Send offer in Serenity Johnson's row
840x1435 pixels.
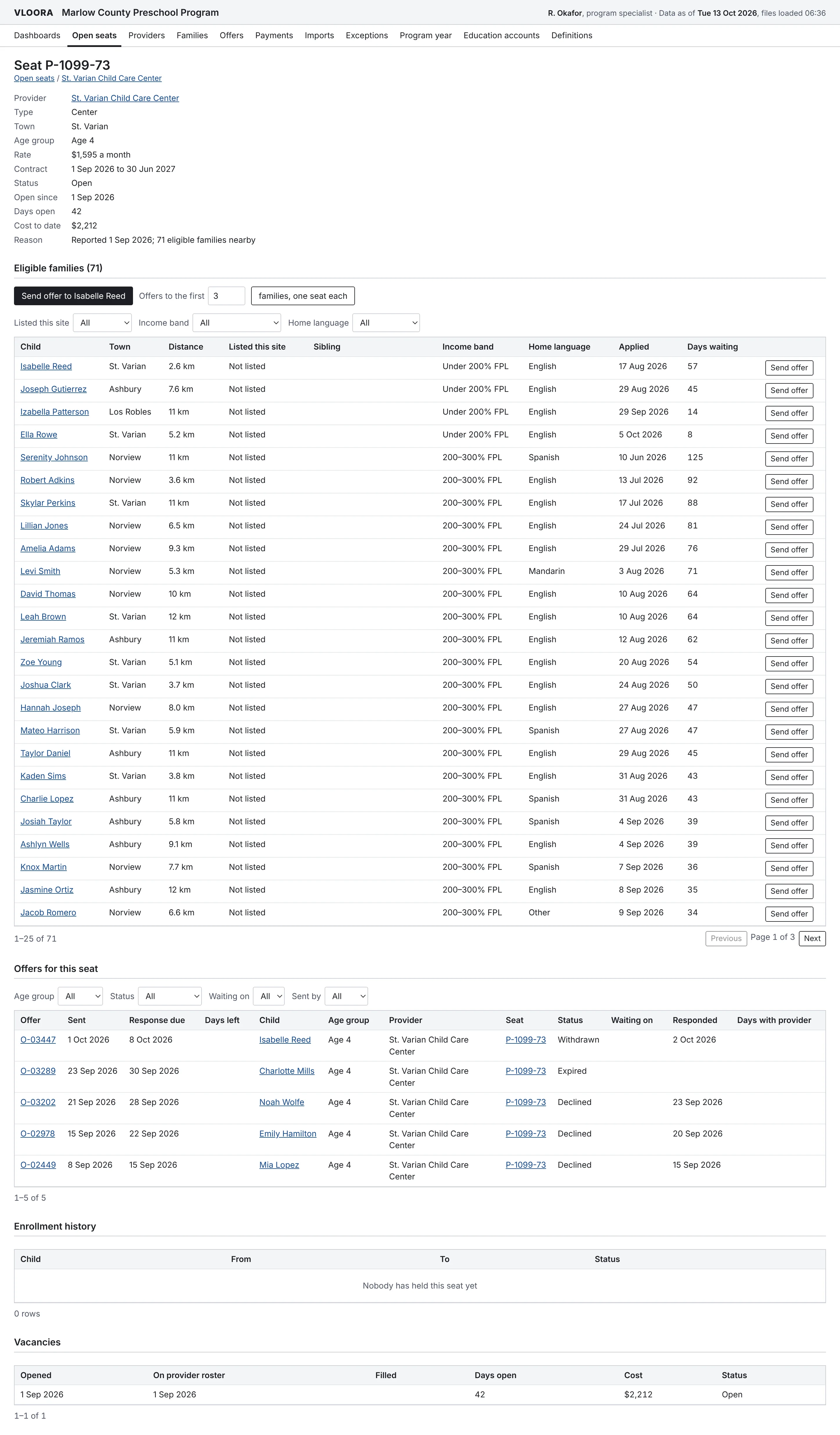[789, 459]
